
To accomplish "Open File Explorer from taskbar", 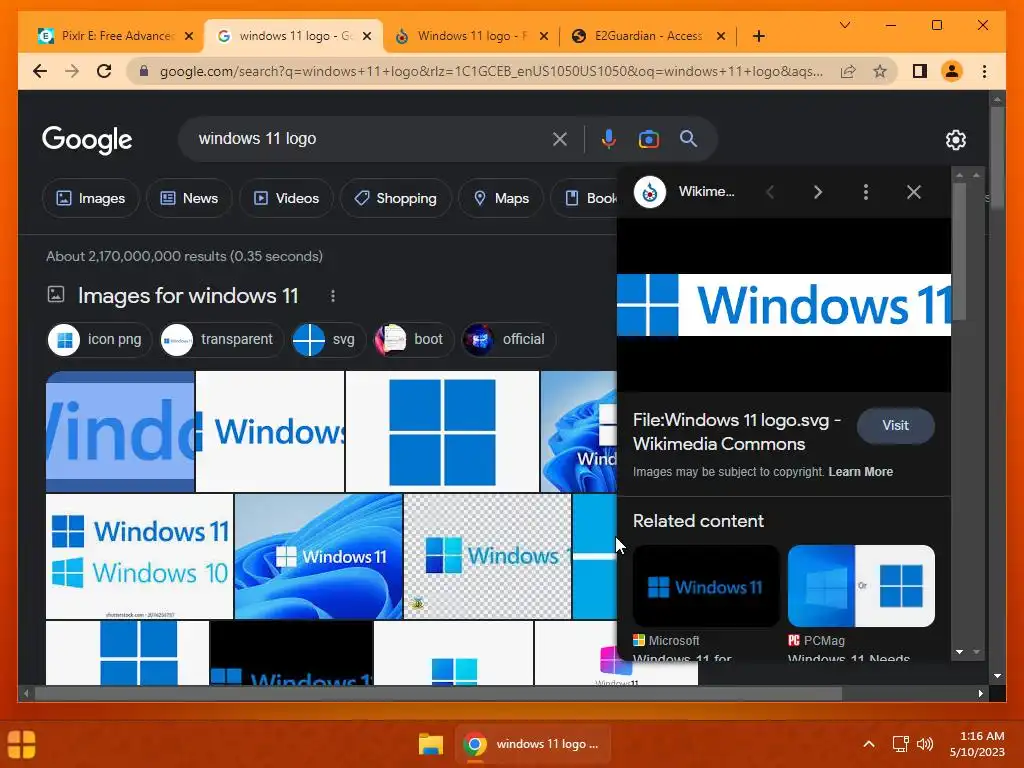I will click(x=431, y=744).
